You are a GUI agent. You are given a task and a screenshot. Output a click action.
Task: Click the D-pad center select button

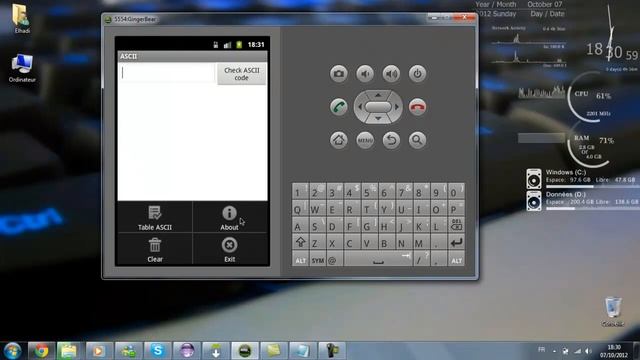[378, 107]
